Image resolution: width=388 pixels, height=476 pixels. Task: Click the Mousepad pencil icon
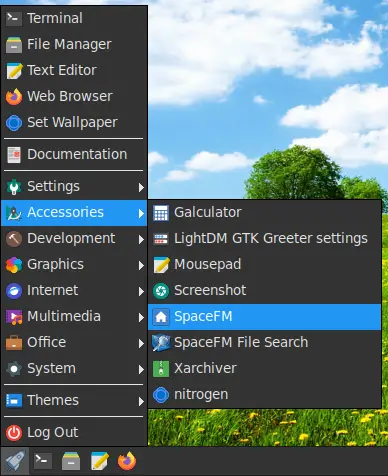161,265
